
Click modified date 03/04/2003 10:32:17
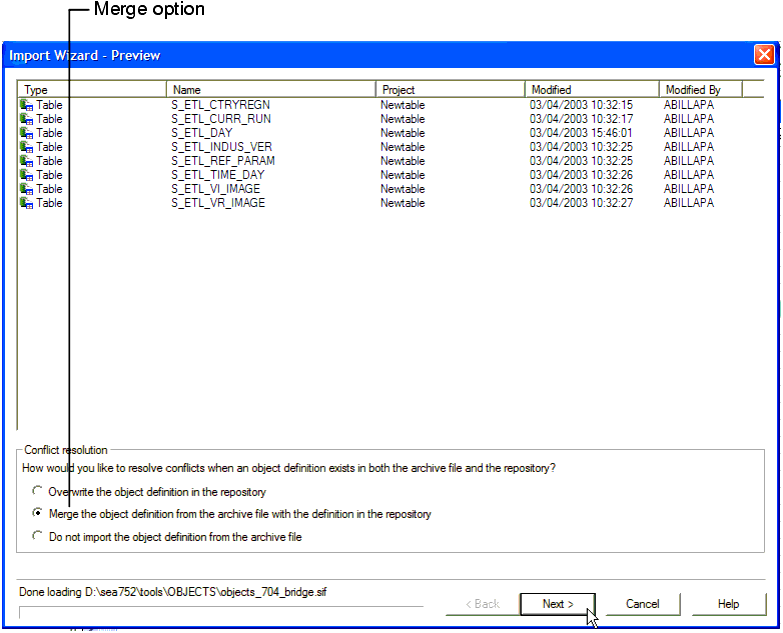pyautogui.click(x=581, y=119)
